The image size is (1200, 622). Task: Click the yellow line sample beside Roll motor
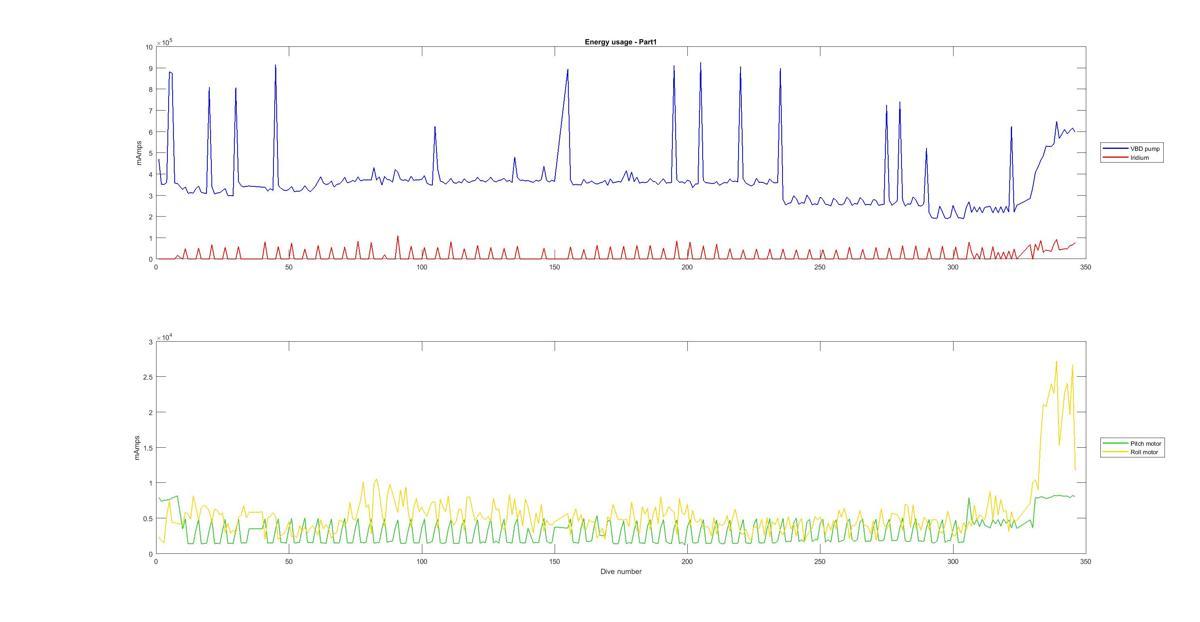point(1115,452)
